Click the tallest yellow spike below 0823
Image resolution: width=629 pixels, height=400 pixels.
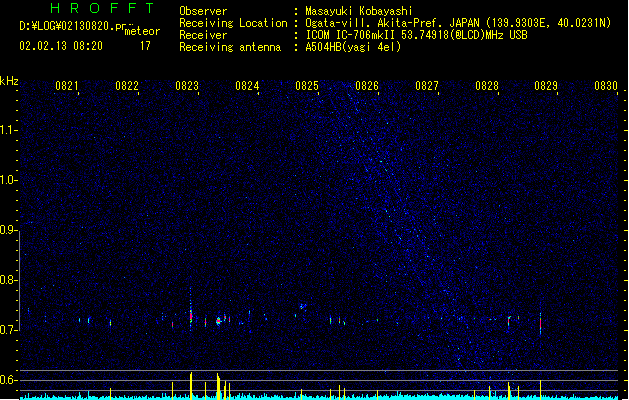(x=191, y=386)
